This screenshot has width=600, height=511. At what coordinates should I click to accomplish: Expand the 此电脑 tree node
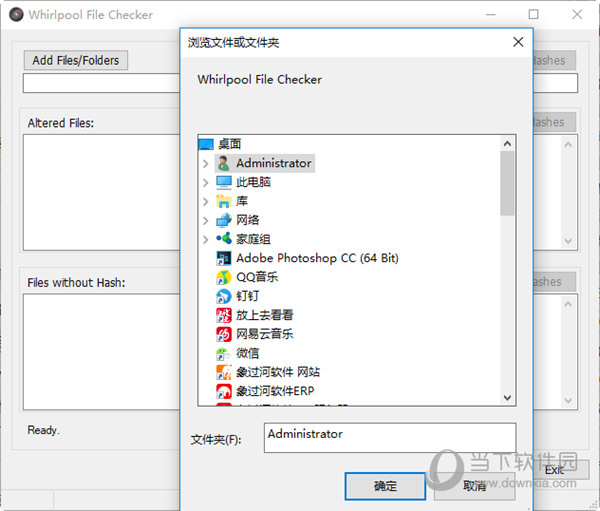(205, 183)
